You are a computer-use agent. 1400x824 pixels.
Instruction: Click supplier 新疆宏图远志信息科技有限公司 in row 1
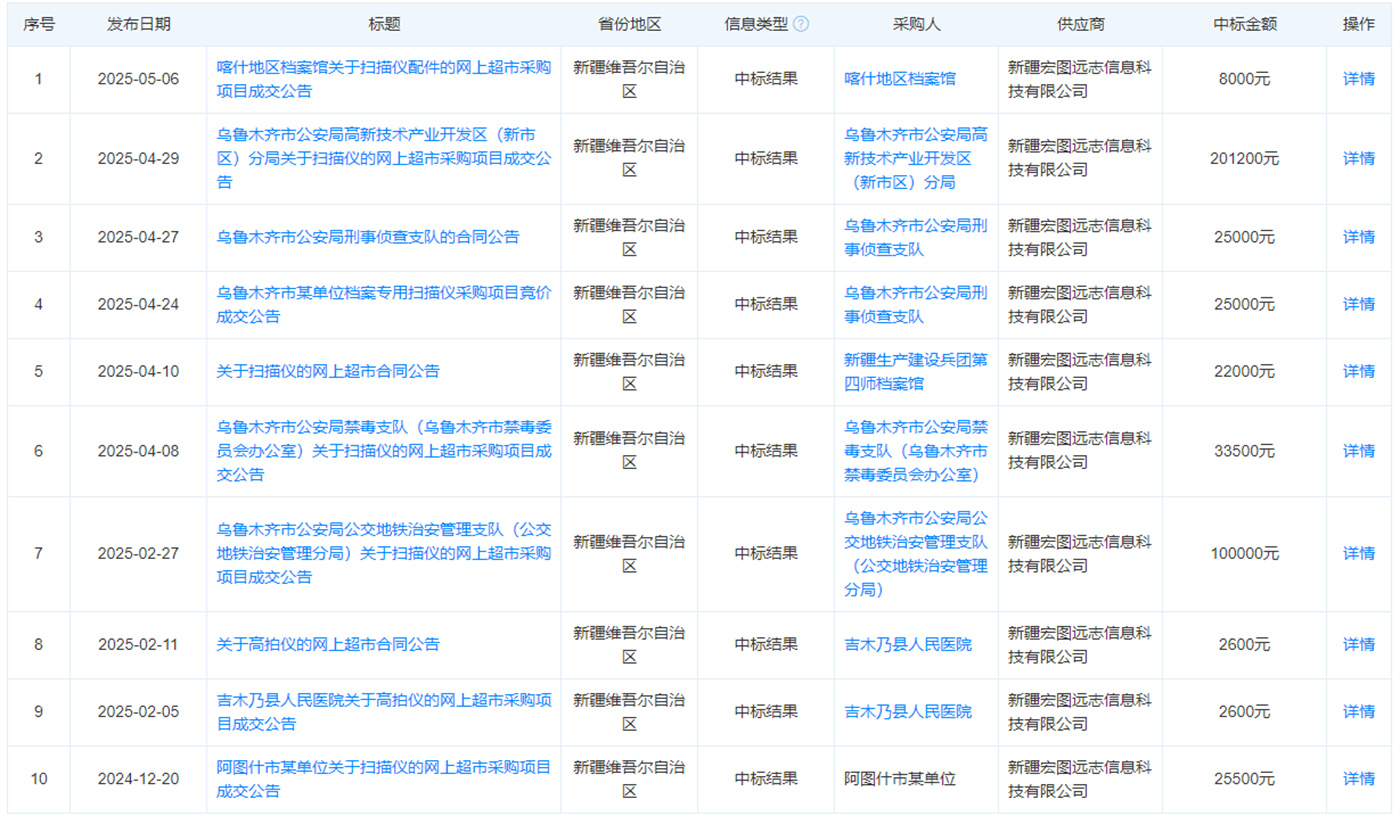coord(1080,79)
